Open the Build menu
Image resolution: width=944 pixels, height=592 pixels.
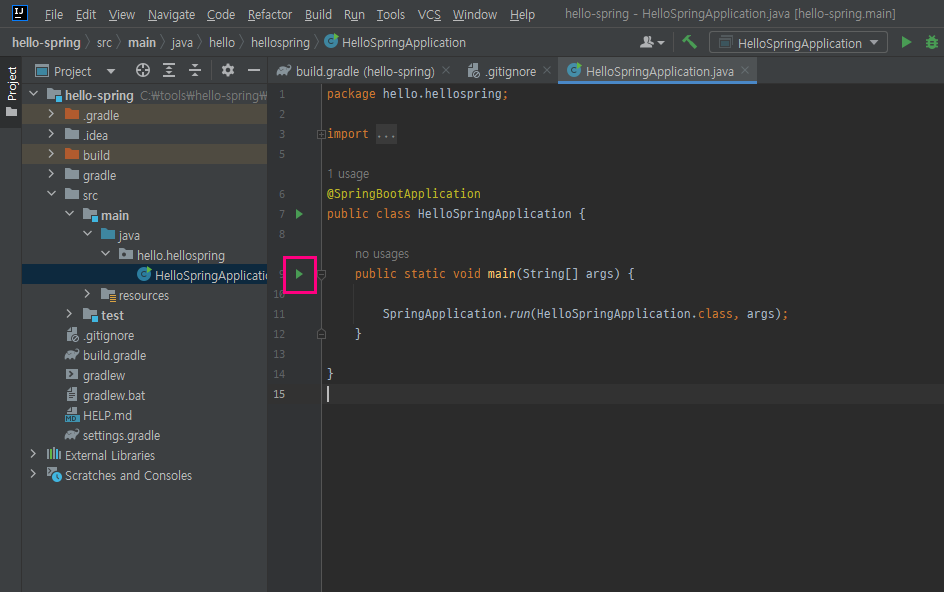318,14
